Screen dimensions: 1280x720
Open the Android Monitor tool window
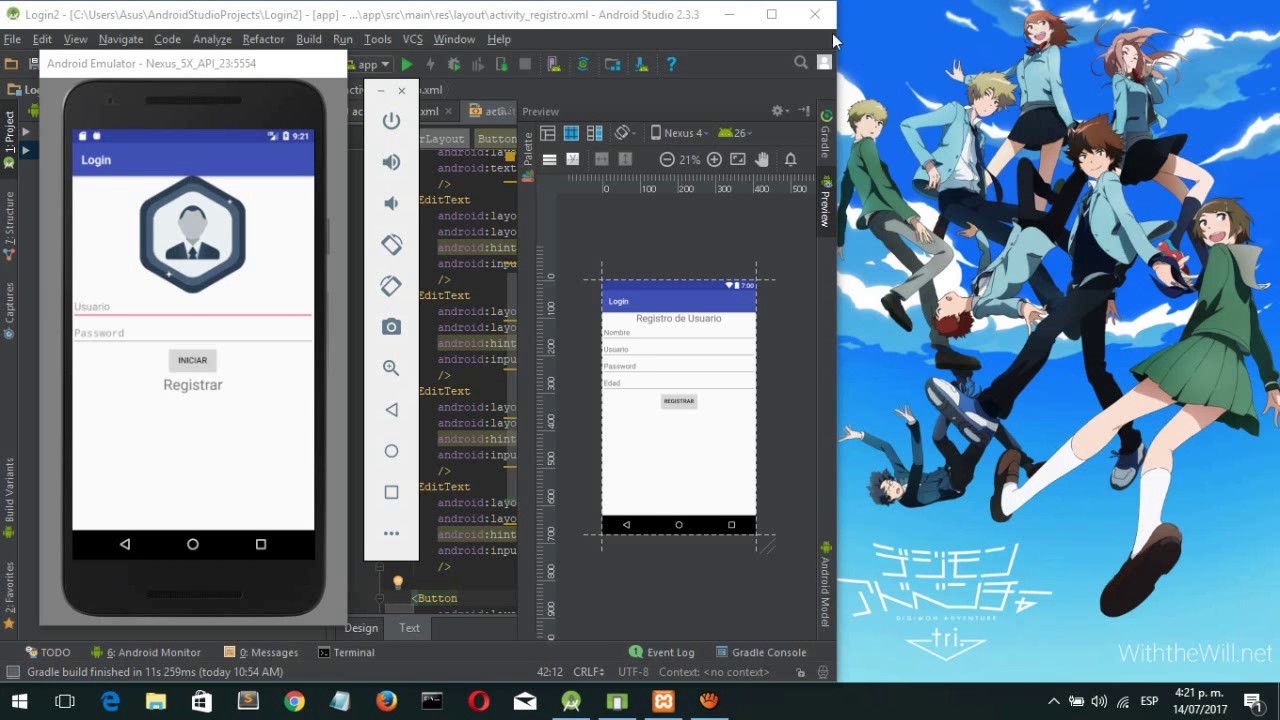tap(145, 652)
